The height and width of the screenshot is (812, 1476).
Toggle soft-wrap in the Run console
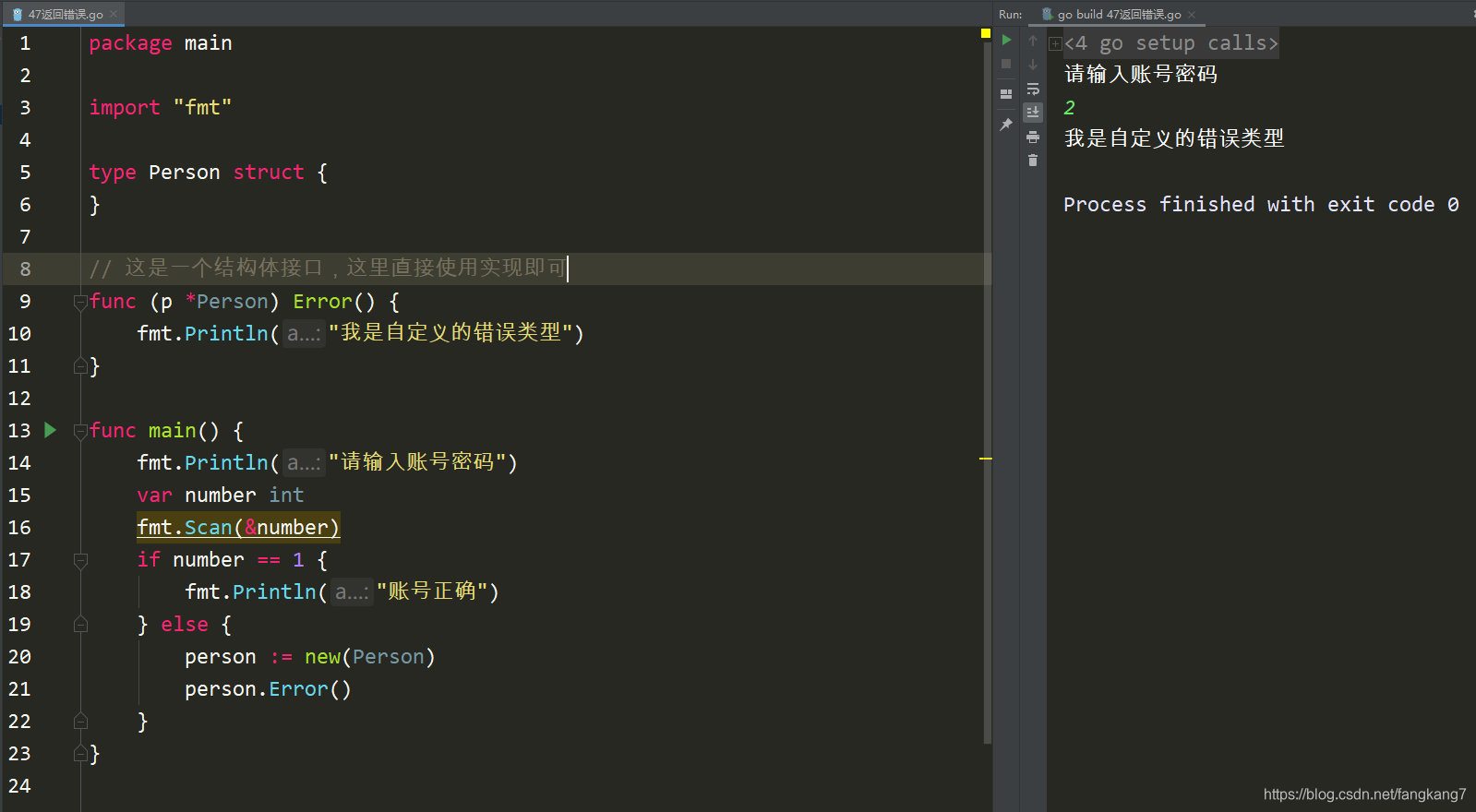click(x=1033, y=89)
